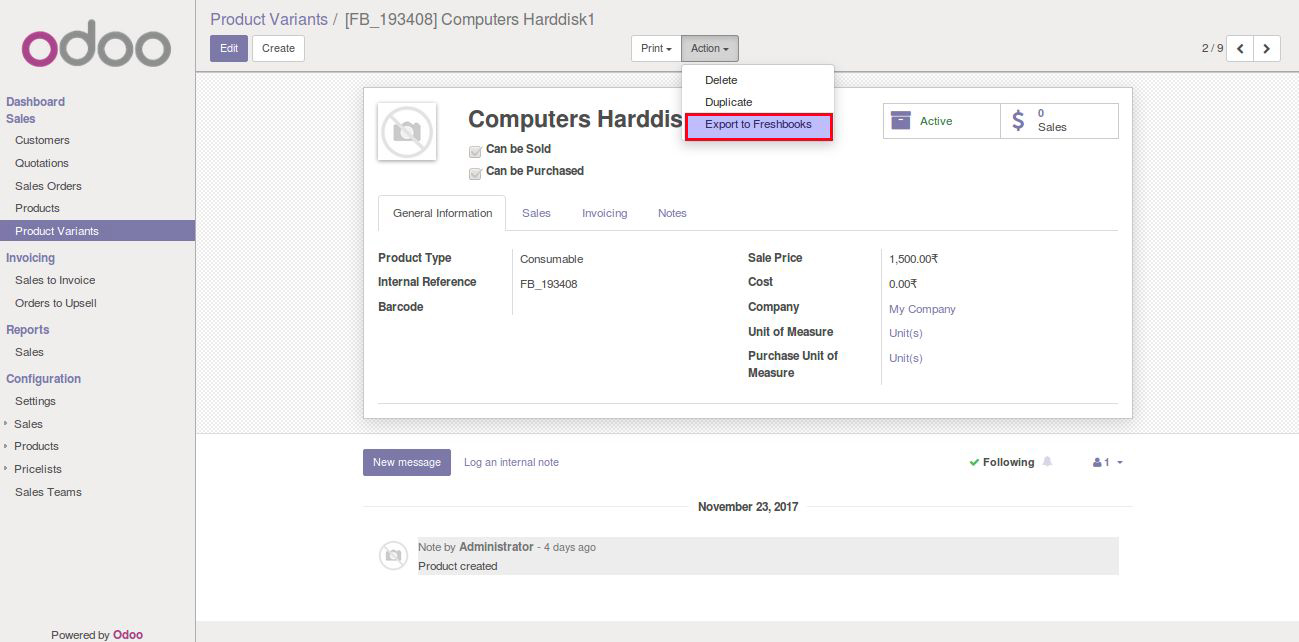
Task: Switch to the Invoicing tab
Action: [x=605, y=213]
